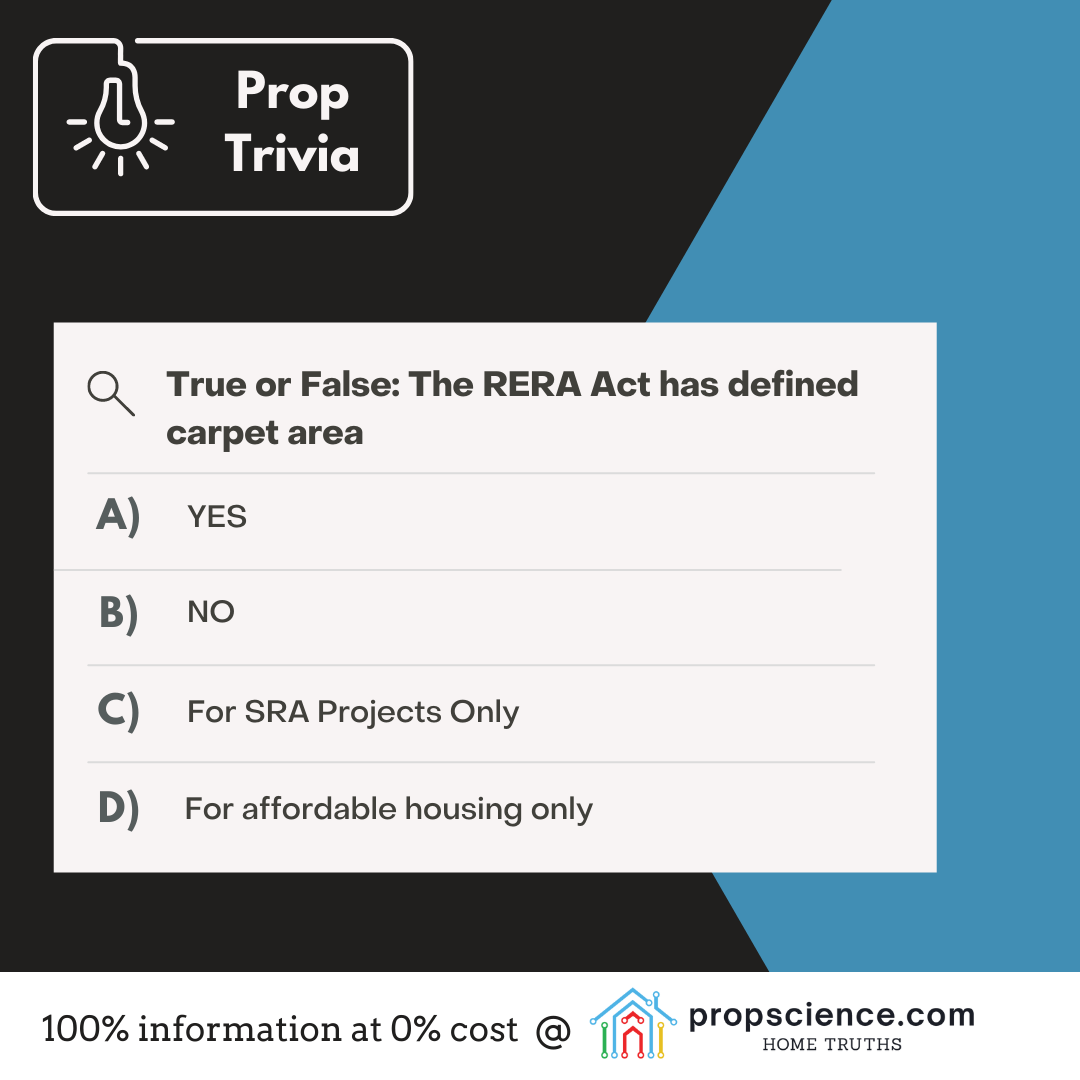Open the propscience.com website link
This screenshot has height=1080, width=1080.
(831, 1015)
